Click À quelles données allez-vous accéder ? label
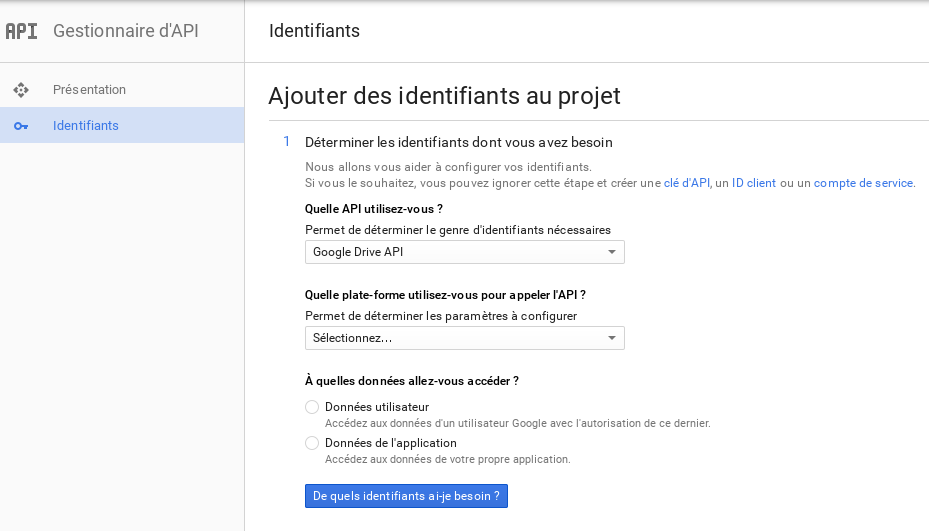 click(412, 381)
